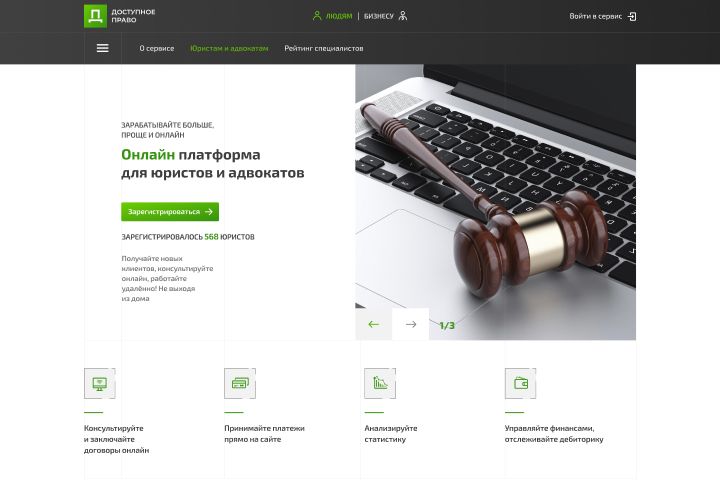This screenshot has width=720, height=480.
Task: Switch to Бизнесу audience toggle
Action: tap(379, 16)
